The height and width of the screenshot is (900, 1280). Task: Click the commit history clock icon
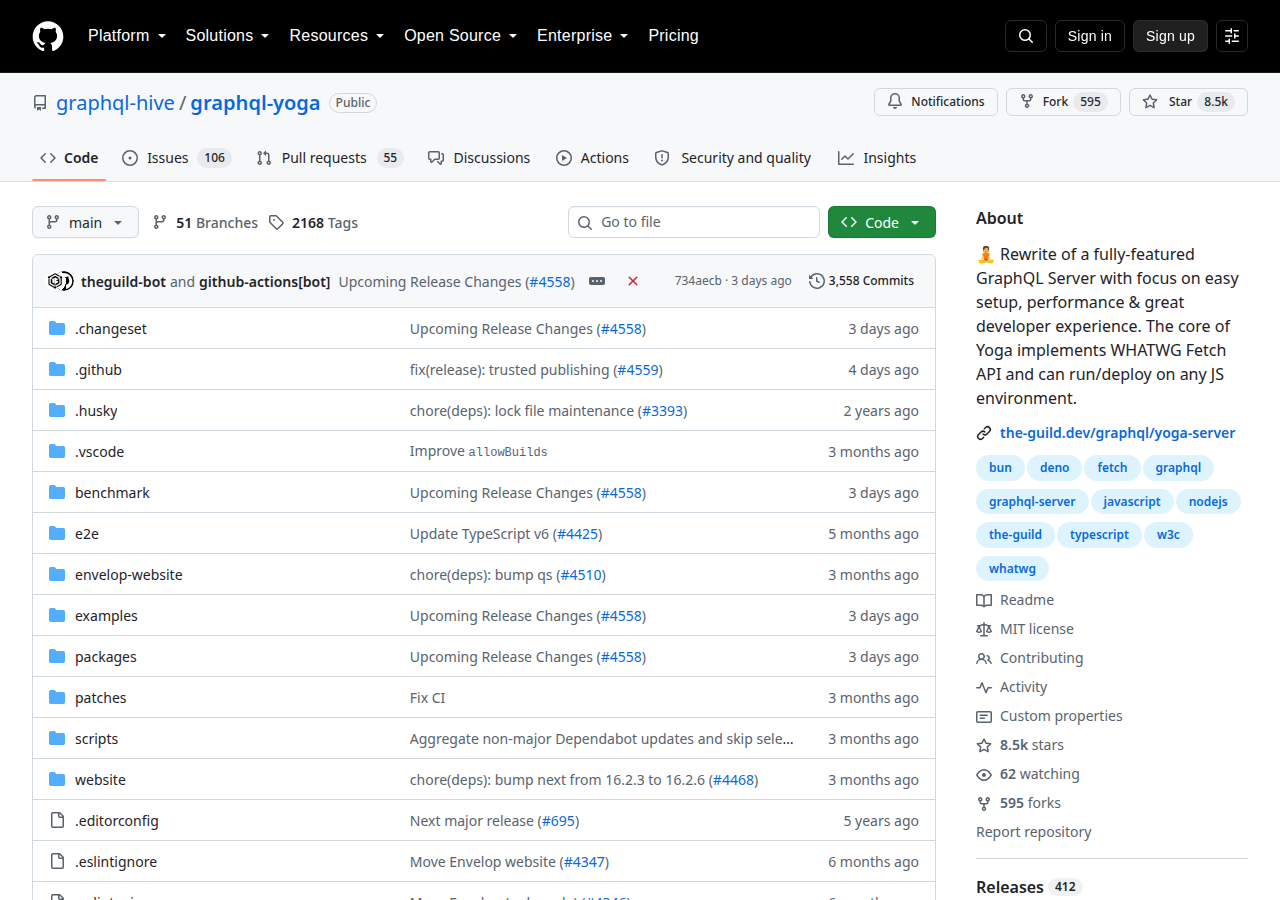(x=817, y=281)
